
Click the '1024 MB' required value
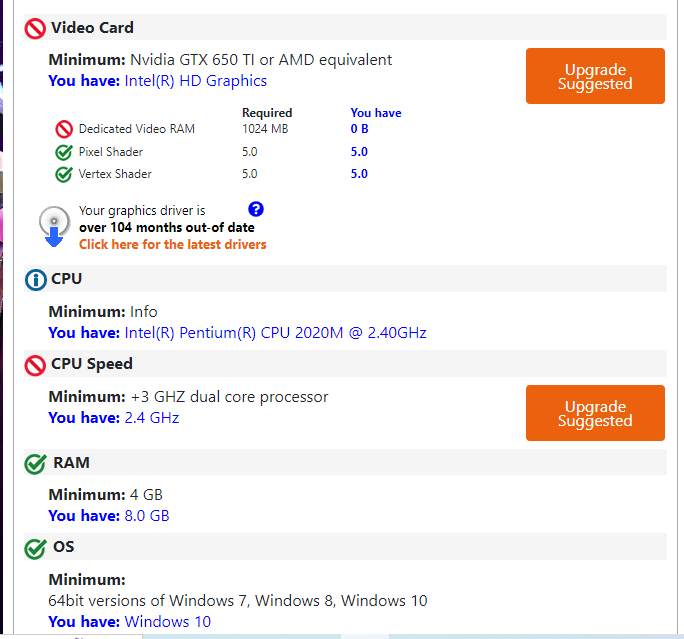click(265, 129)
